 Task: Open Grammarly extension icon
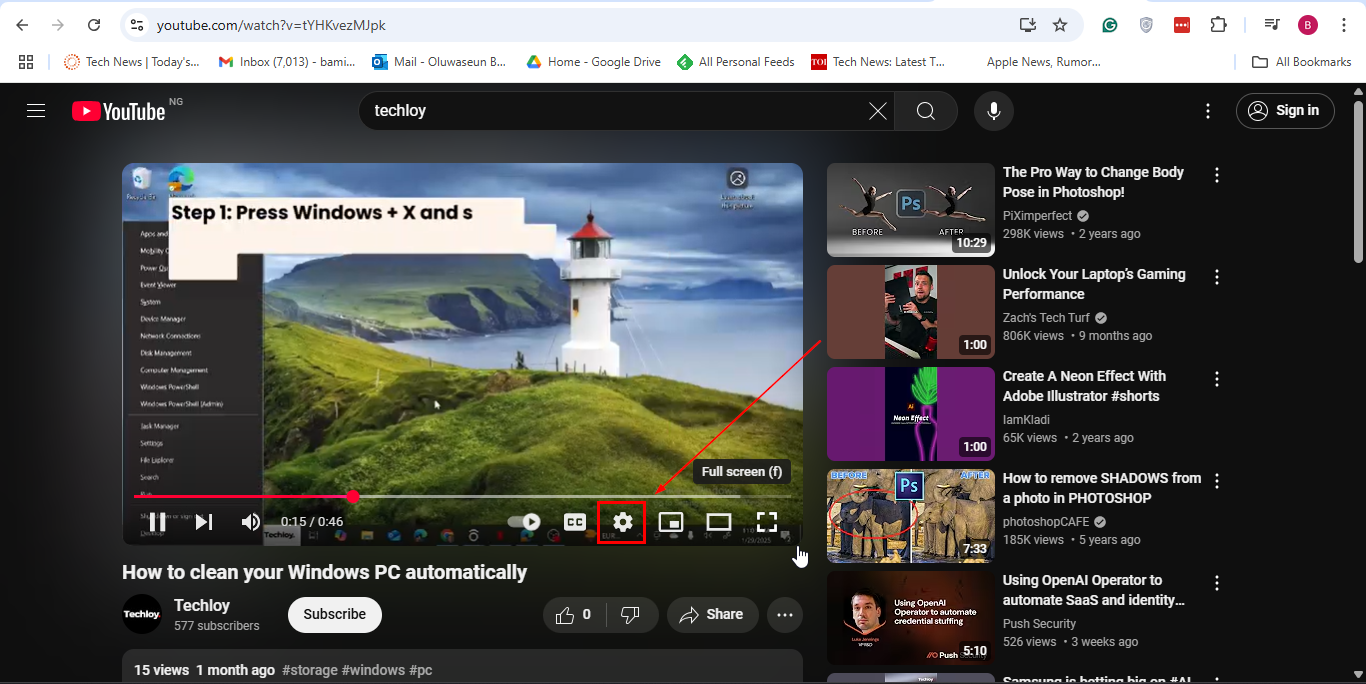[x=1110, y=25]
